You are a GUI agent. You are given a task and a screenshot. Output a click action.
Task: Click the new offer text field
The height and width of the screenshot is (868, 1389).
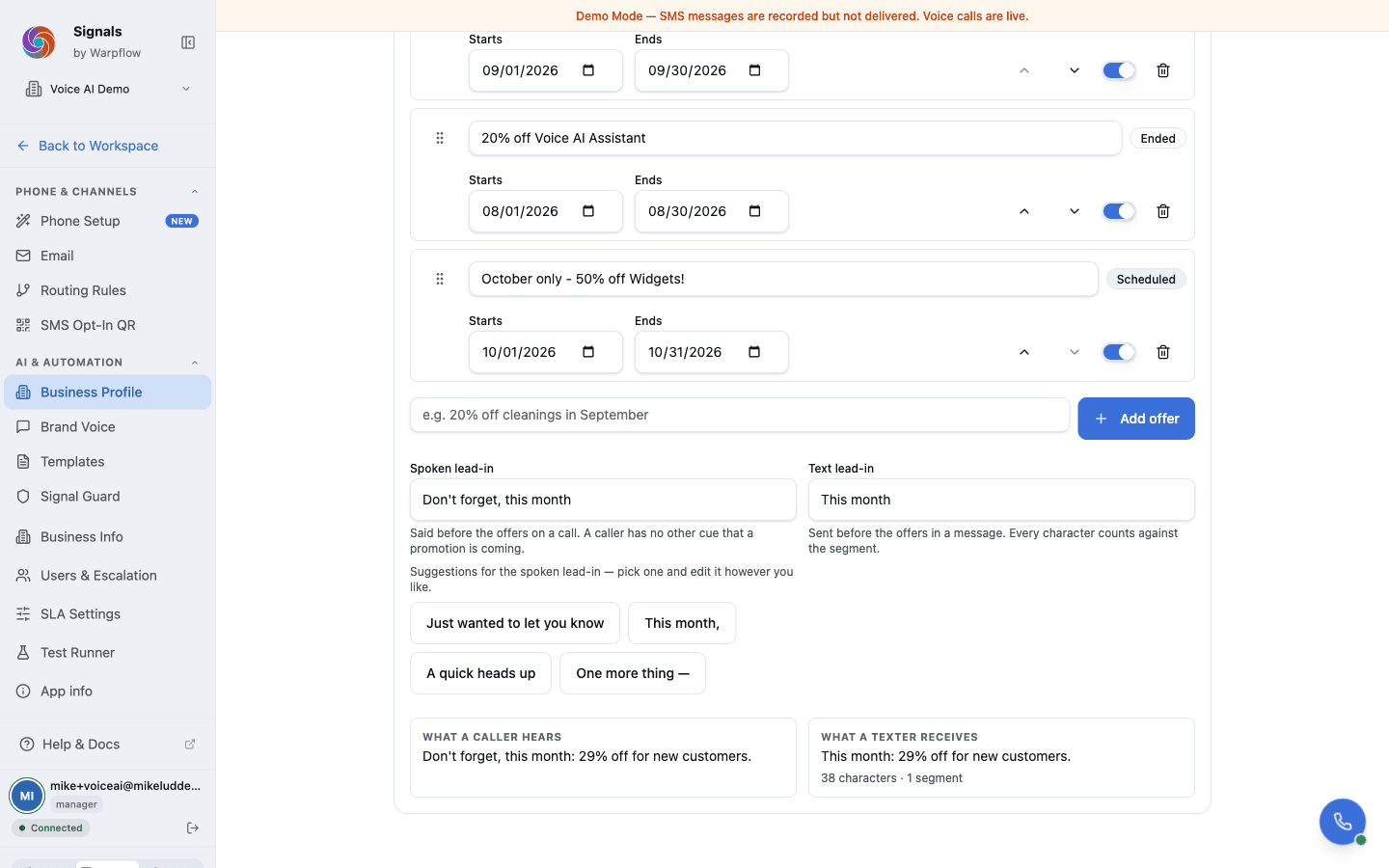[740, 415]
